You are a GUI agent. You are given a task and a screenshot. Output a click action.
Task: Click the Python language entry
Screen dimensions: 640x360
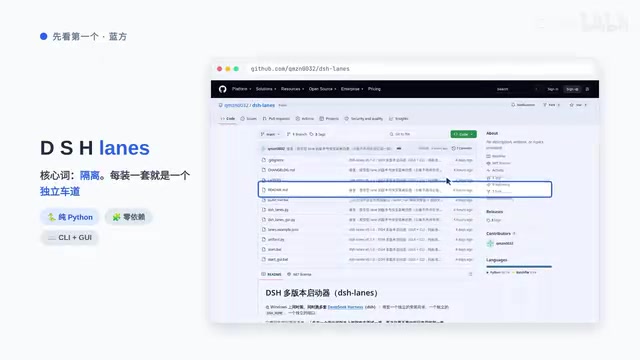pos(498,272)
